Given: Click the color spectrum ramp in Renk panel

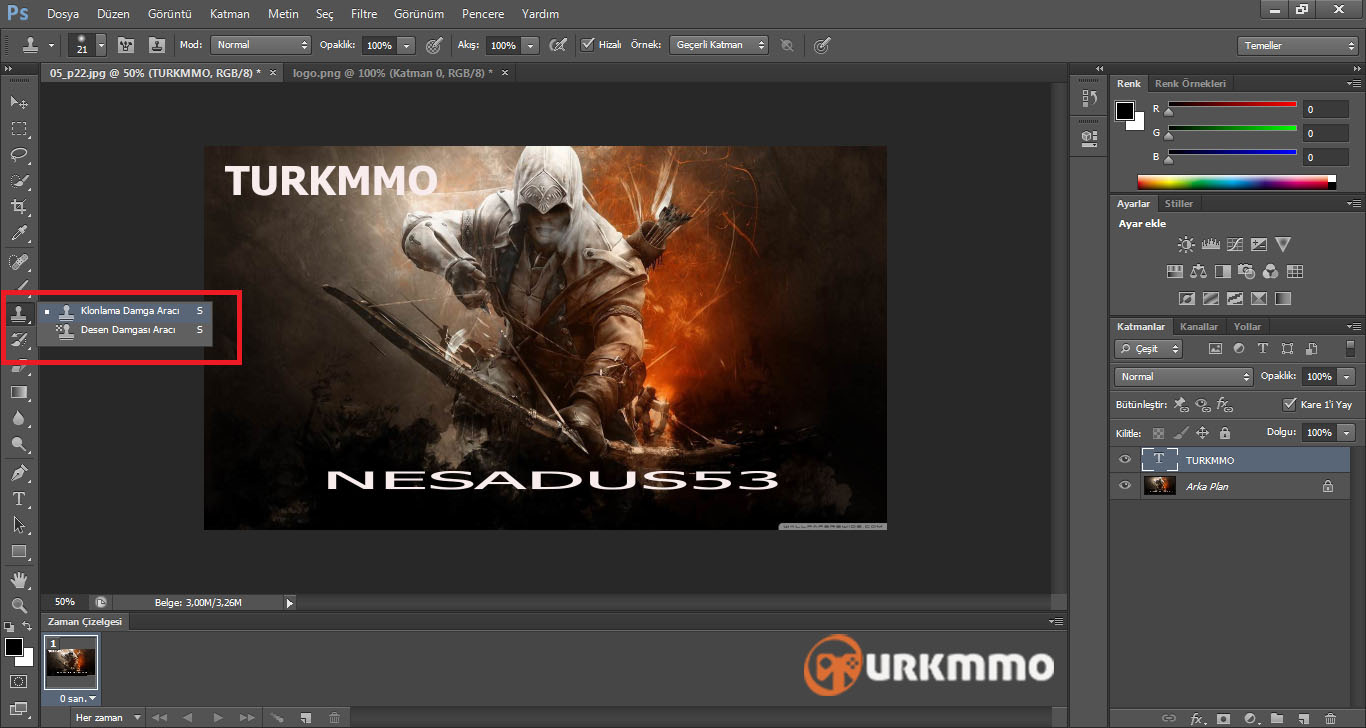Looking at the screenshot, I should (x=1236, y=182).
